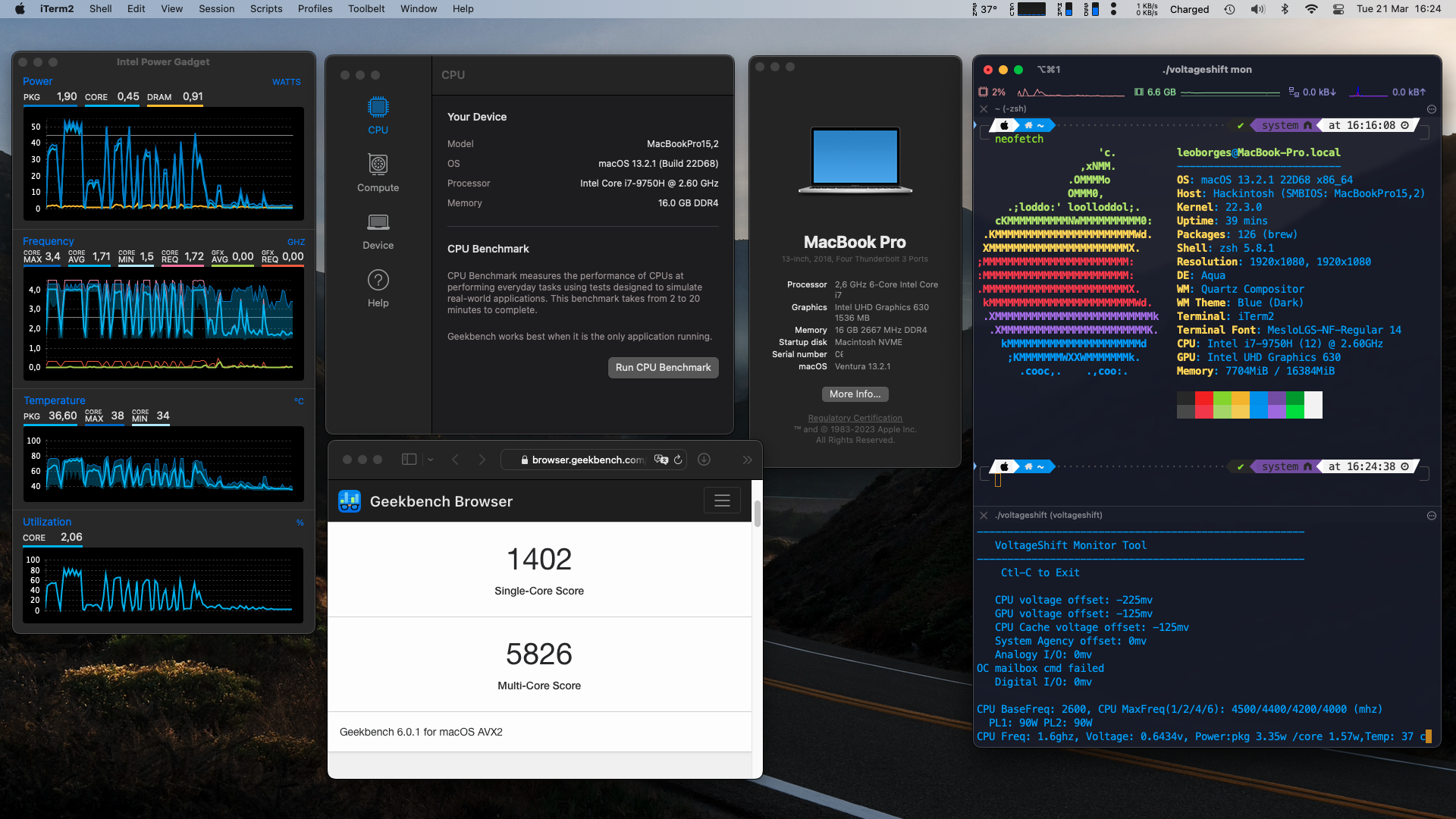Open the Toolbelt menu in menu bar
The width and height of the screenshot is (1456, 819).
366,9
